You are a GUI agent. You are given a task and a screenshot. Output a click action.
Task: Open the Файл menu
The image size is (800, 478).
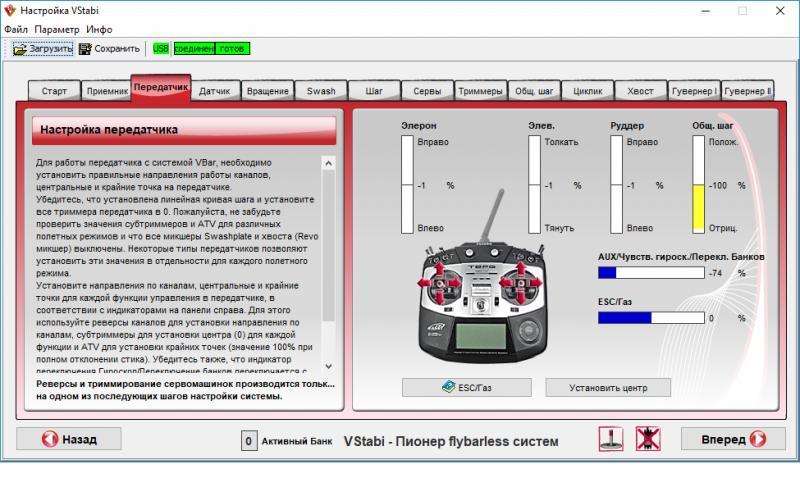coord(16,29)
